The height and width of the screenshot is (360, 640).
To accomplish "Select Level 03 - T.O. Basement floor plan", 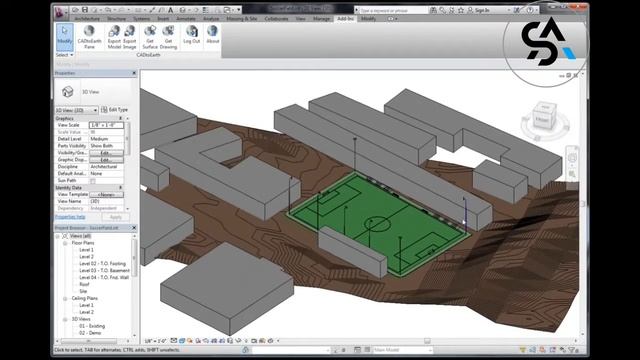I will pos(104,271).
